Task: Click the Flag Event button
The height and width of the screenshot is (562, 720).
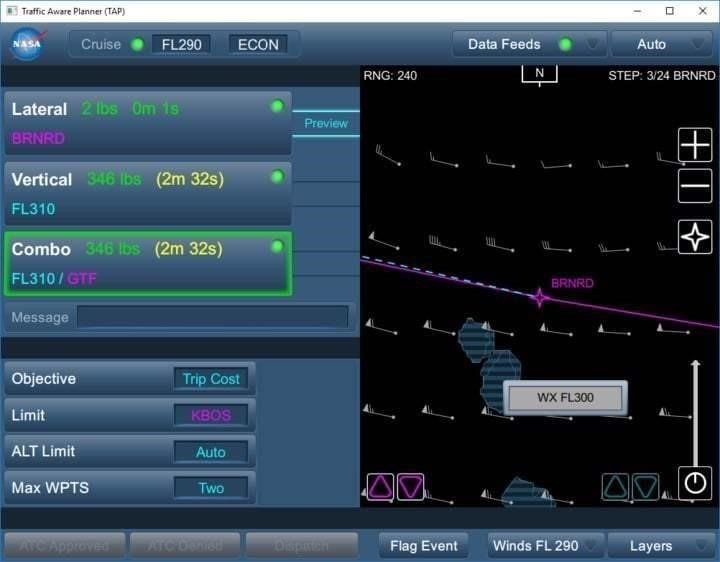Action: (x=423, y=545)
